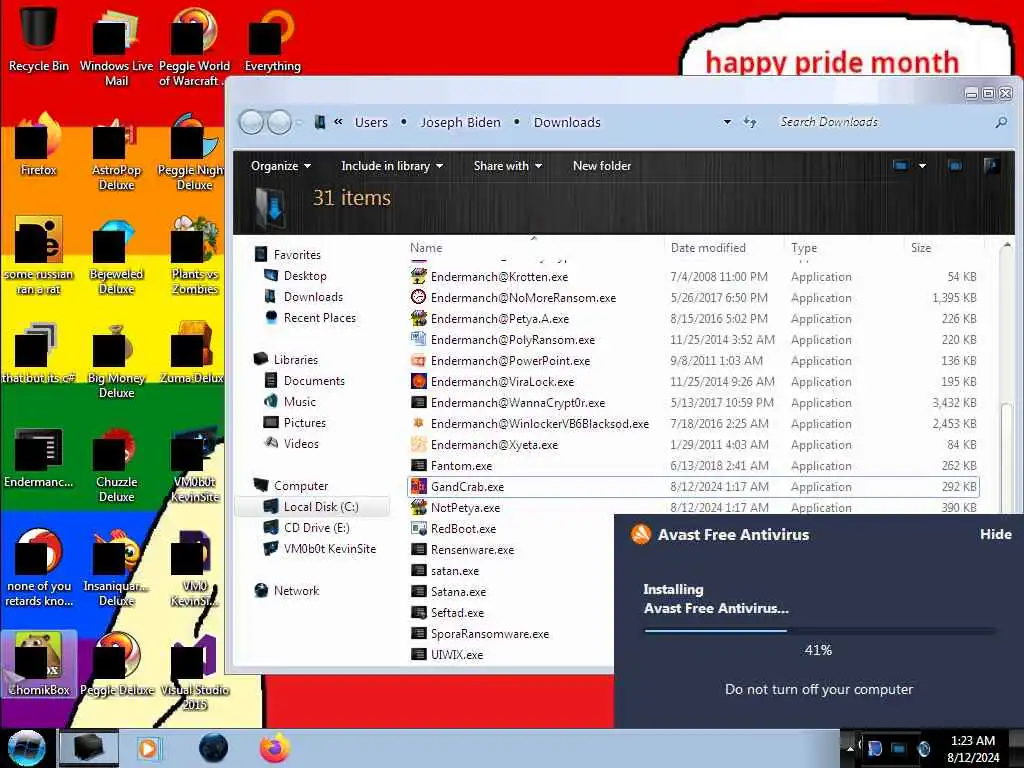Click the Downloads breadcrumb segment
The height and width of the screenshot is (768, 1024).
(x=567, y=122)
